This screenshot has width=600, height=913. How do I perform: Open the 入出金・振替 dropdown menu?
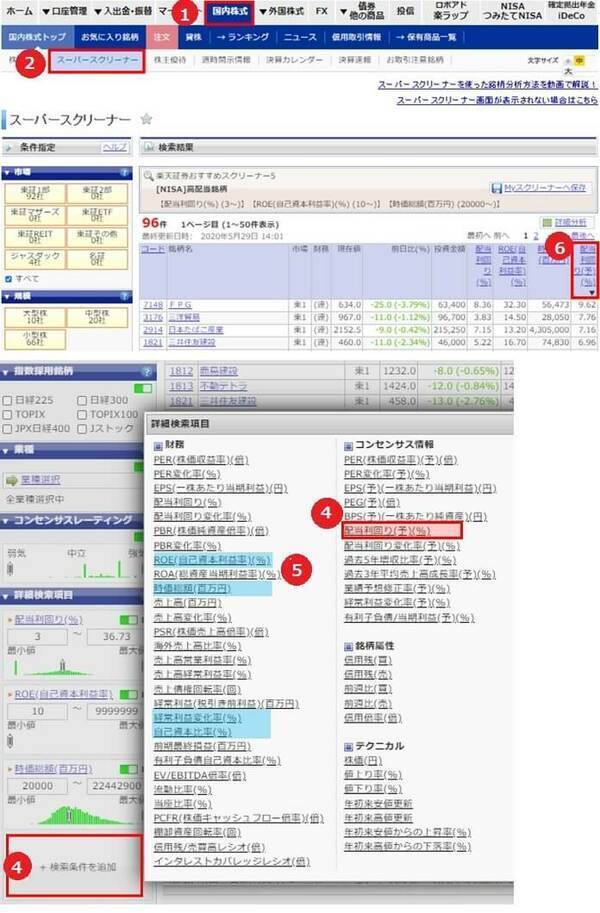123,11
